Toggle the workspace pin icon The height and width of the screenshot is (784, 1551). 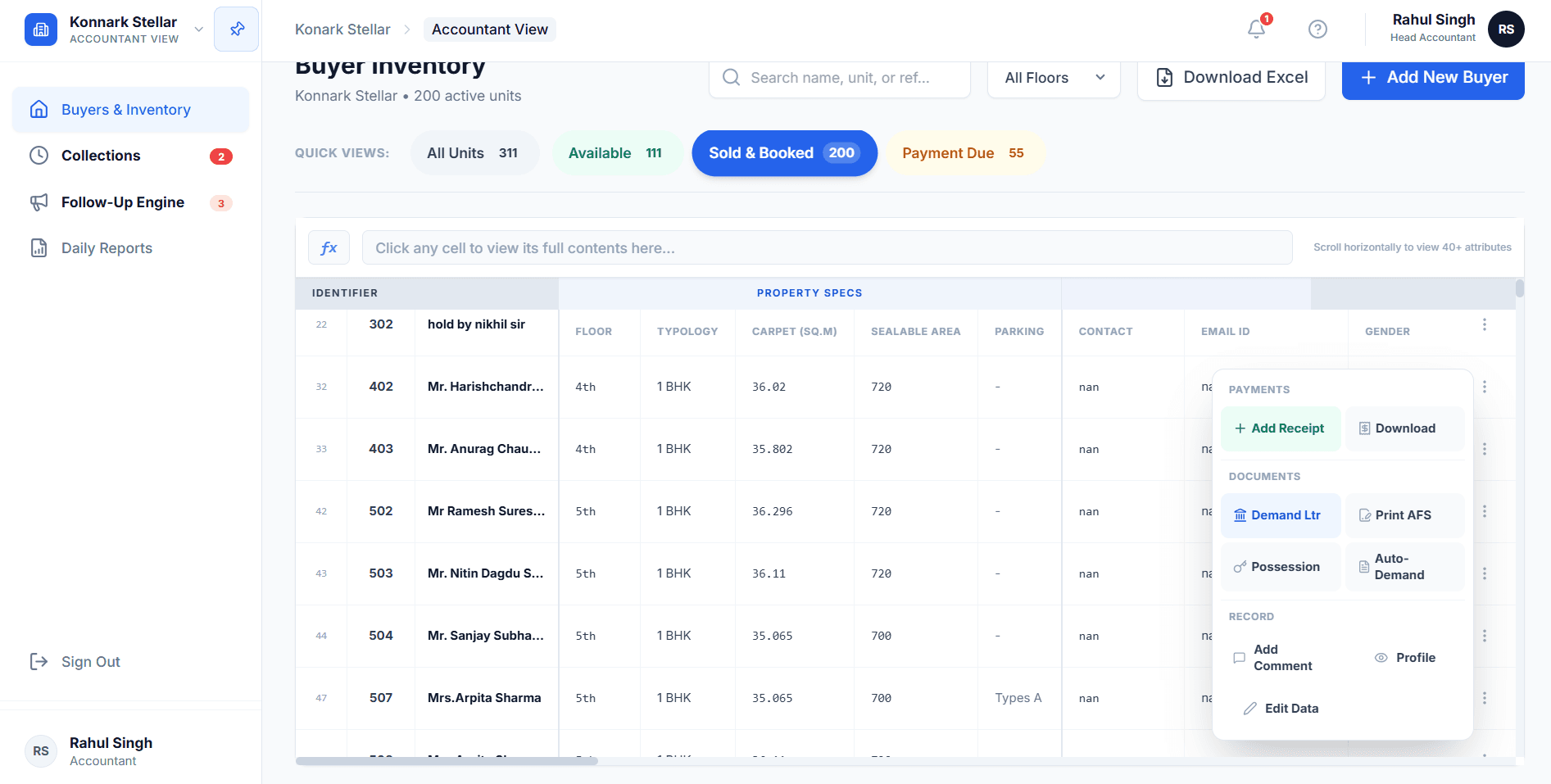pyautogui.click(x=236, y=29)
